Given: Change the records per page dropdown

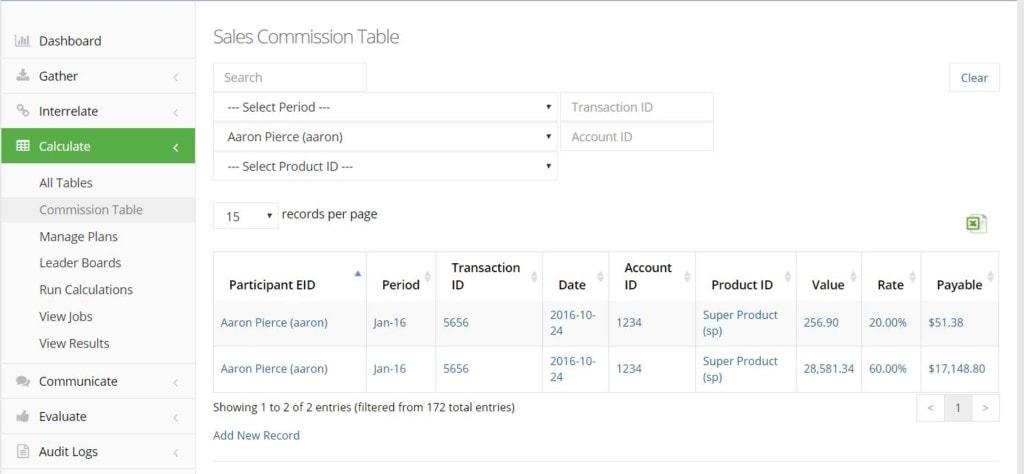Looking at the screenshot, I should coord(246,215).
